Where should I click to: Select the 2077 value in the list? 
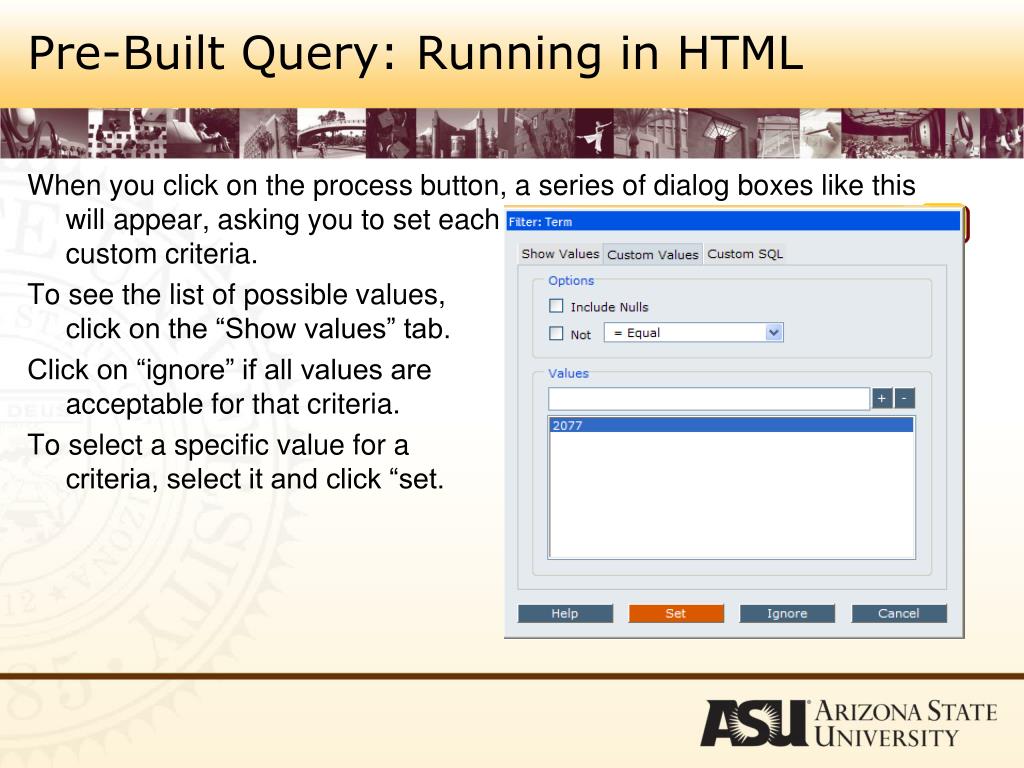[731, 425]
